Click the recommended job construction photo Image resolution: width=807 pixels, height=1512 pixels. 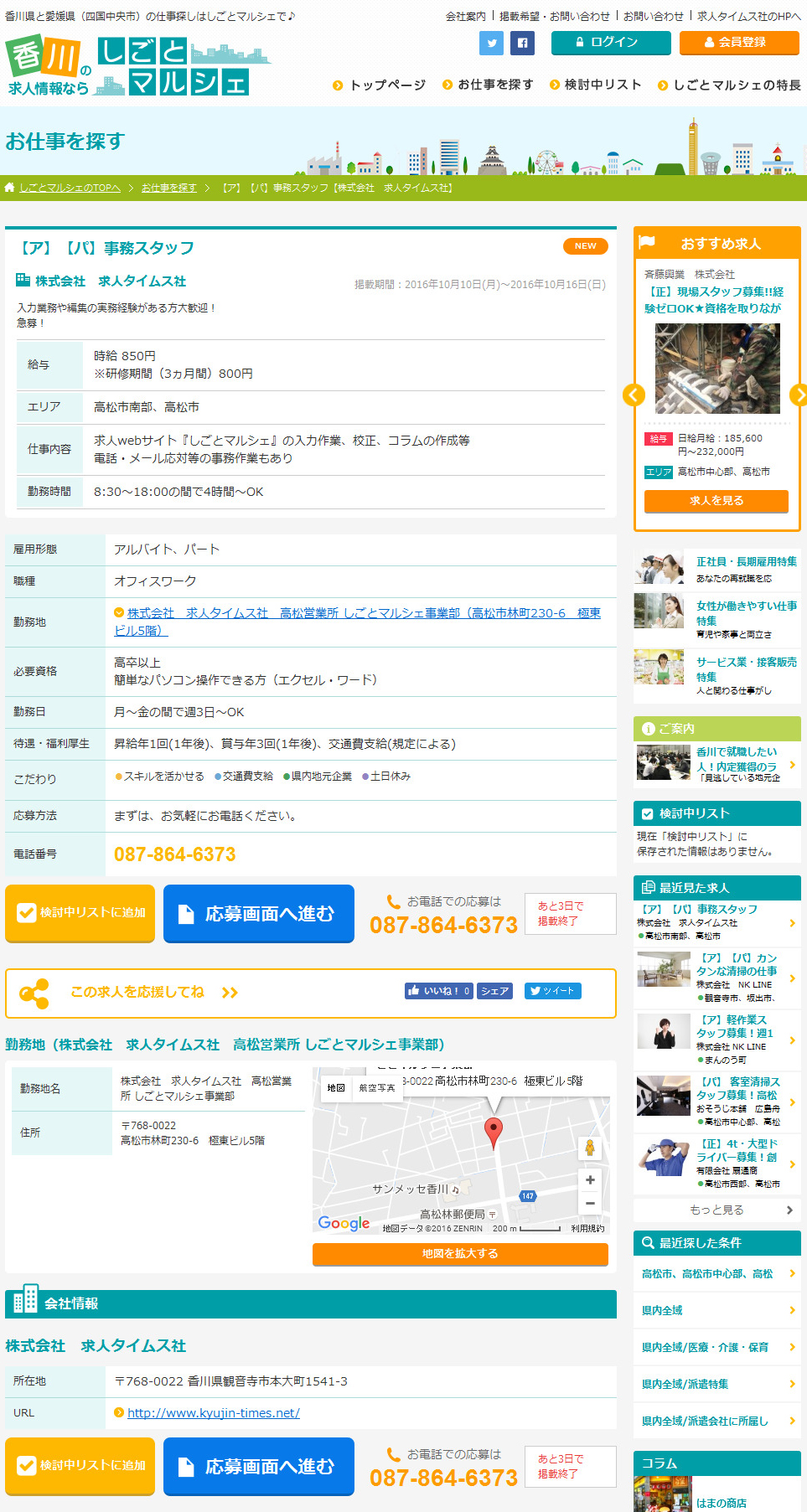tap(717, 369)
